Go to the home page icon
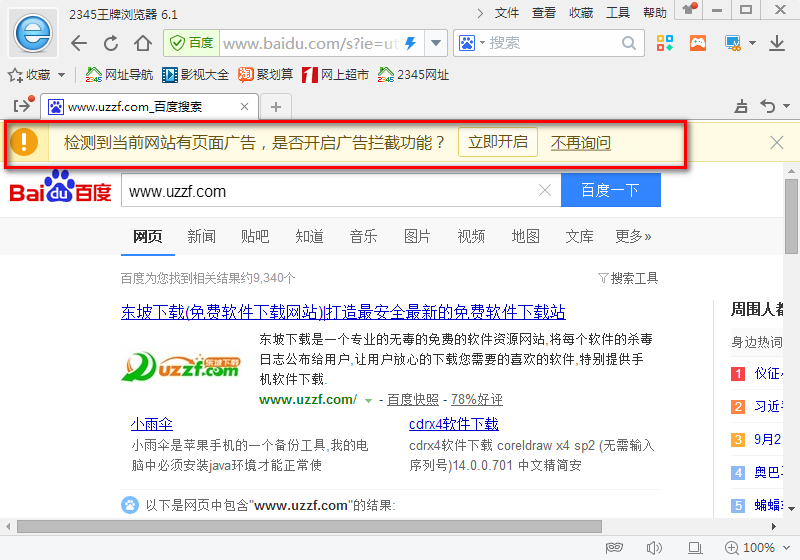 pyautogui.click(x=143, y=43)
